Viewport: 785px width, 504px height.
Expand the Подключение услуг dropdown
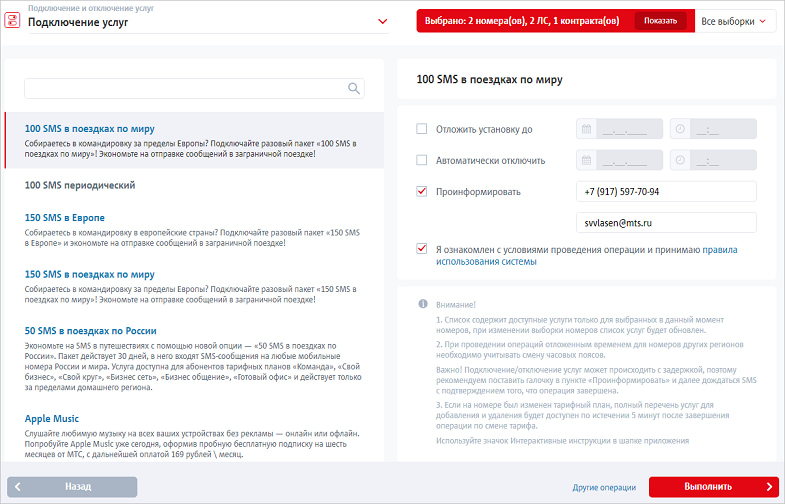[x=382, y=22]
